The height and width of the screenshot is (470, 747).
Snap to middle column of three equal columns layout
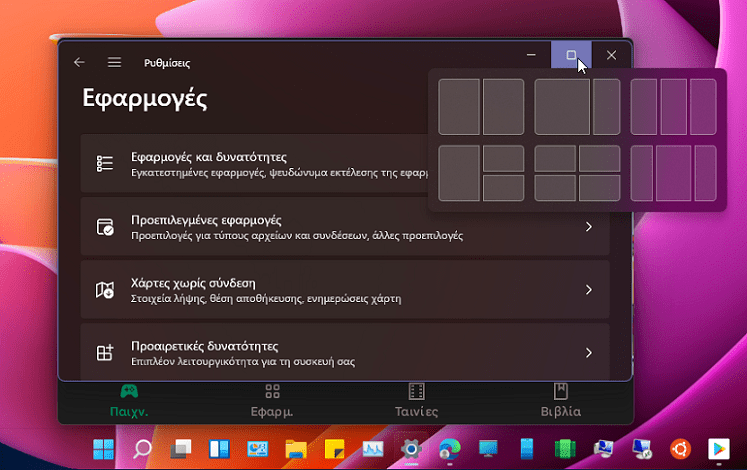[674, 107]
